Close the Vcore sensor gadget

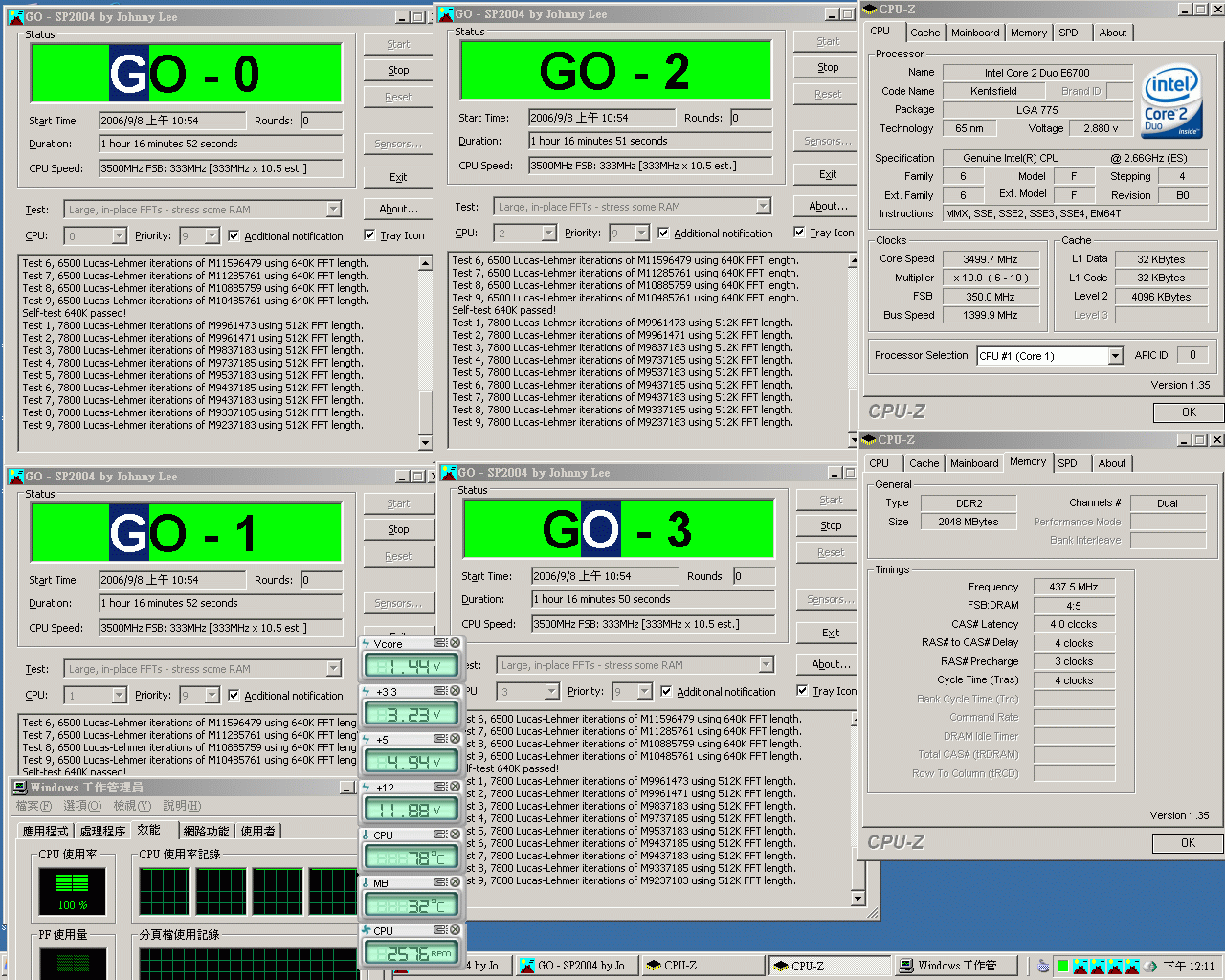456,643
